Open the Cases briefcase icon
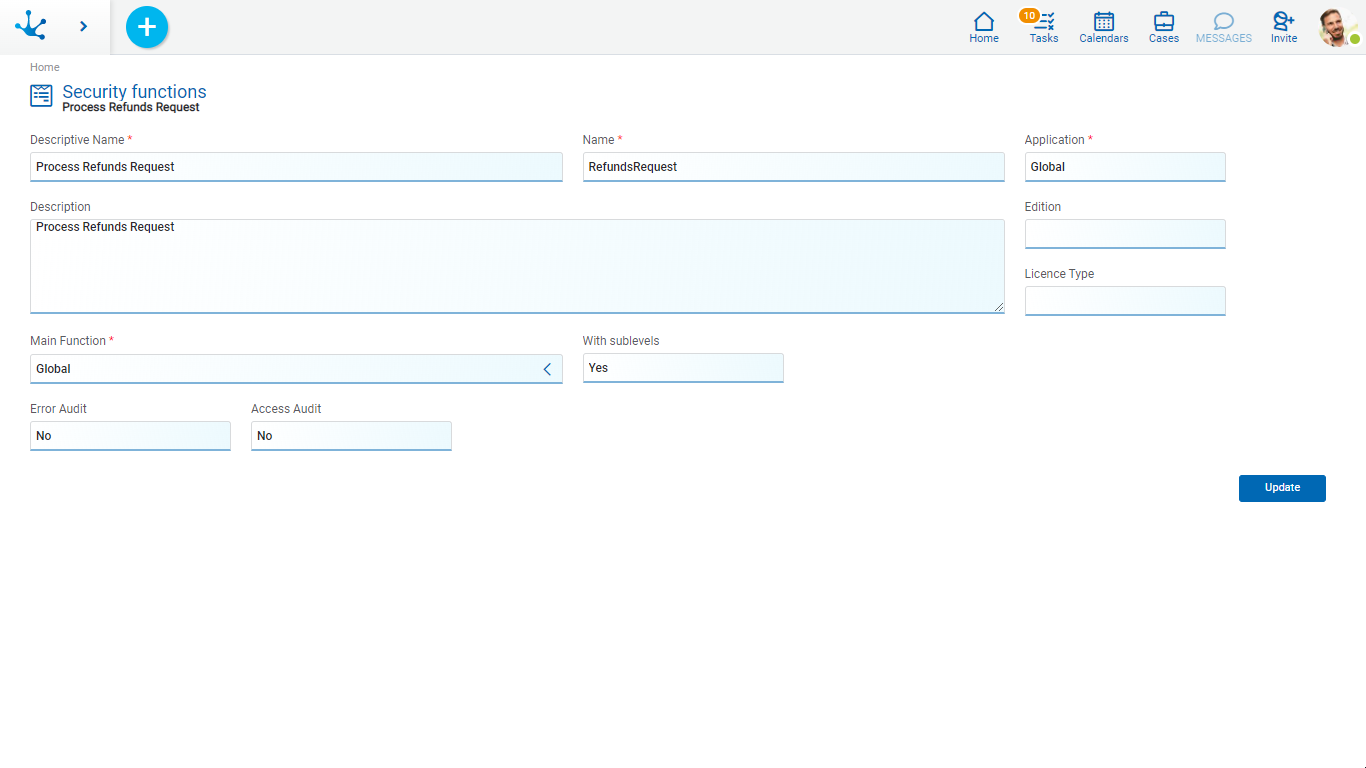This screenshot has width=1366, height=768. [x=1163, y=27]
